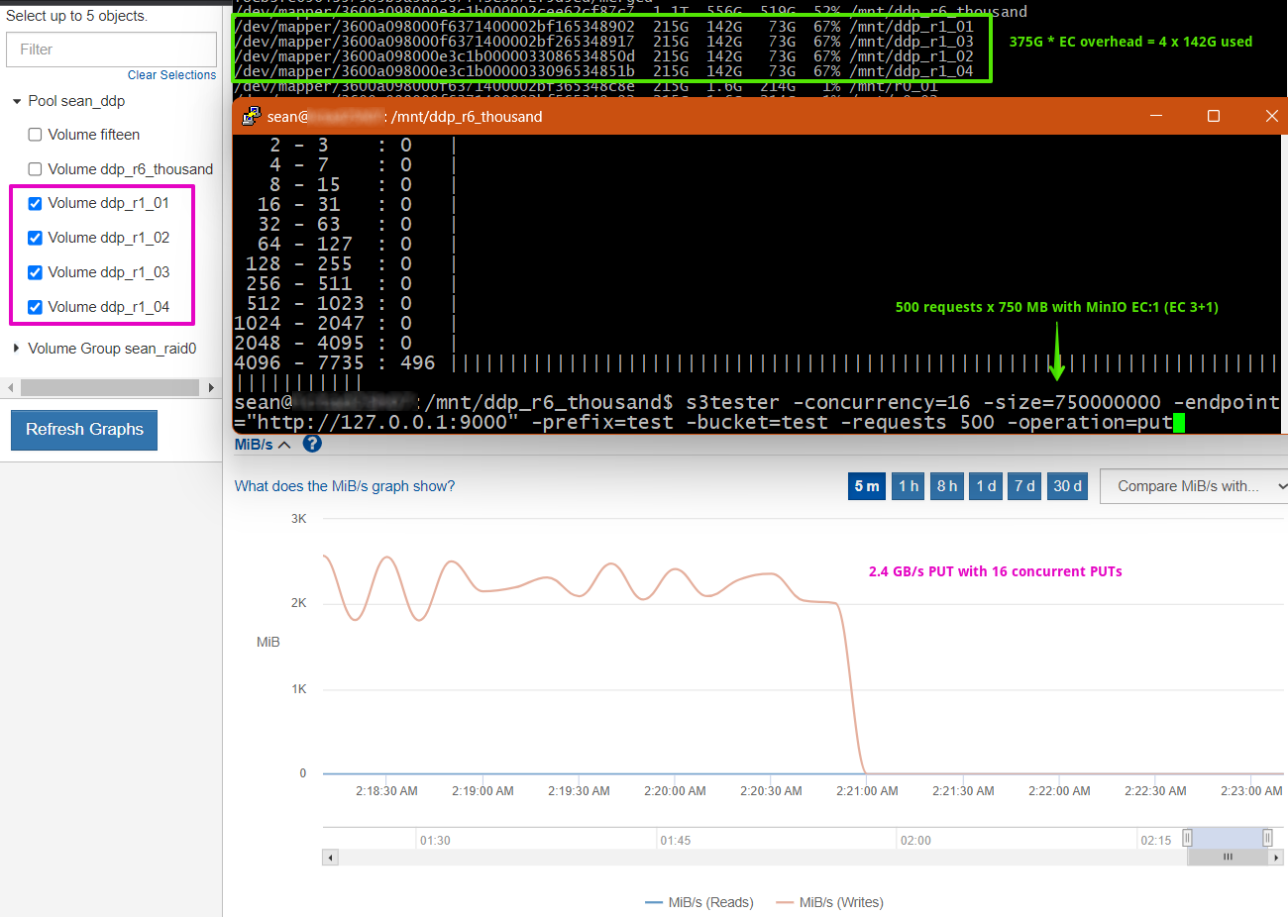Uncheck Volume ddp_r1_02
This screenshot has height=917, width=1288.
(35, 238)
